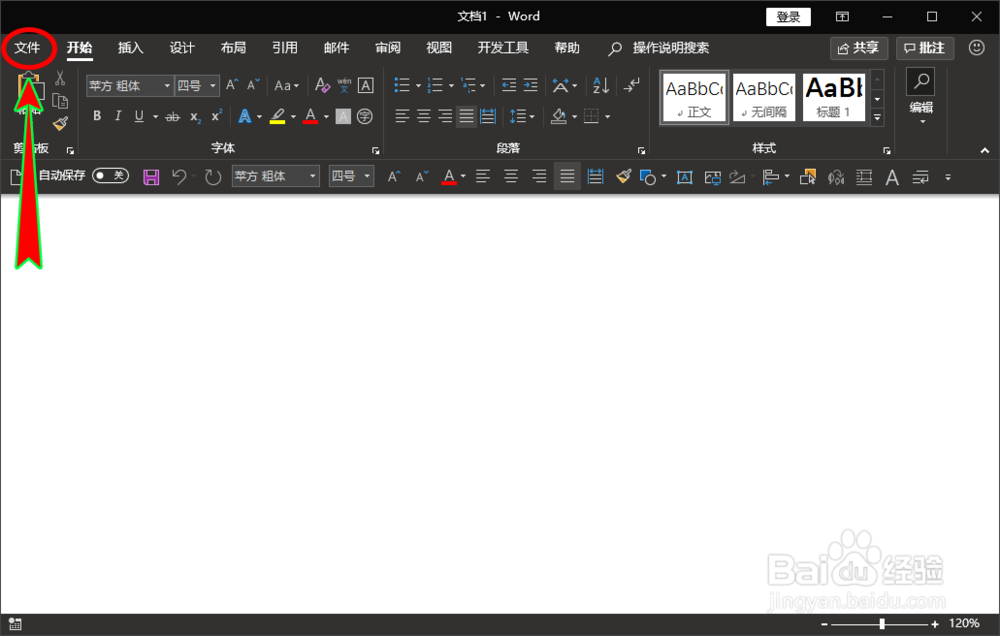Toggle bold formatting
This screenshot has height=636, width=1000.
click(x=97, y=116)
